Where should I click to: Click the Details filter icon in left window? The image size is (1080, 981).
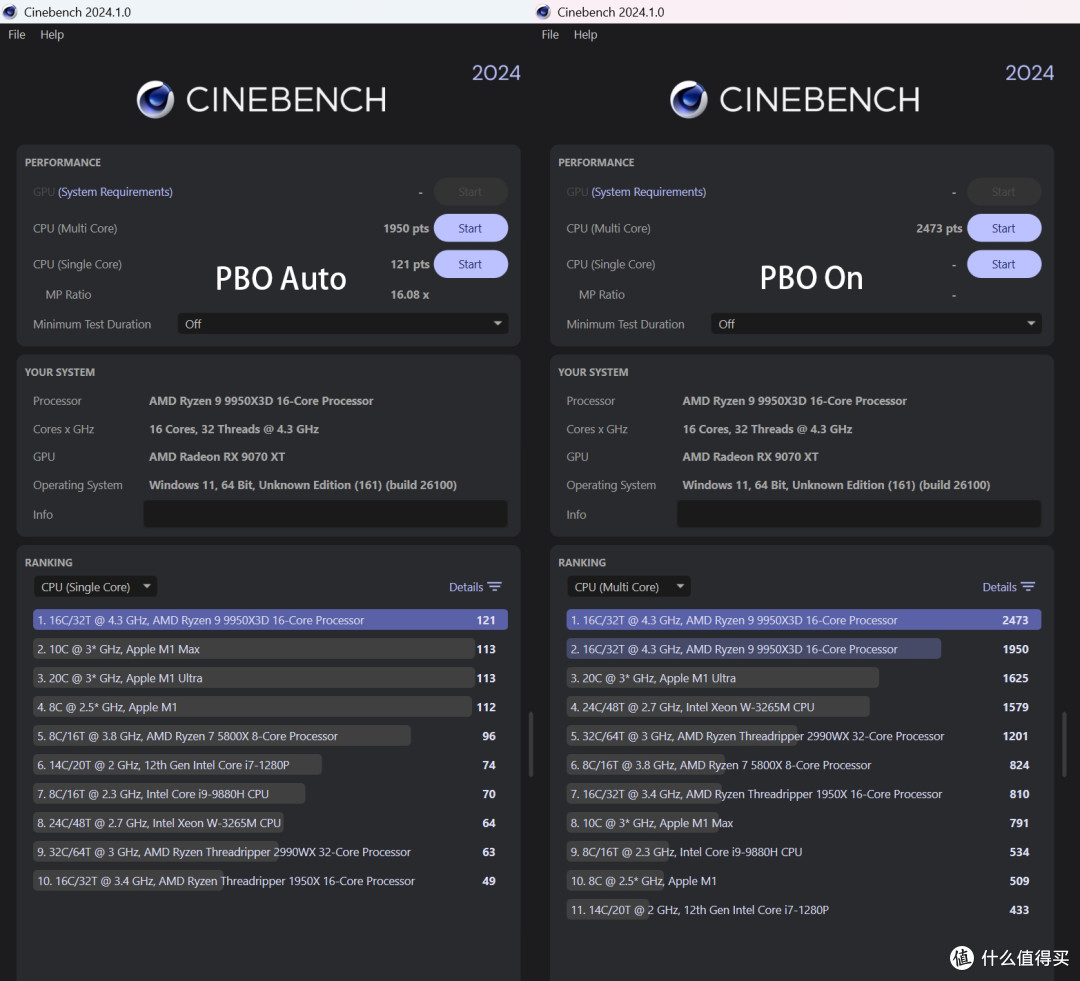click(x=495, y=587)
